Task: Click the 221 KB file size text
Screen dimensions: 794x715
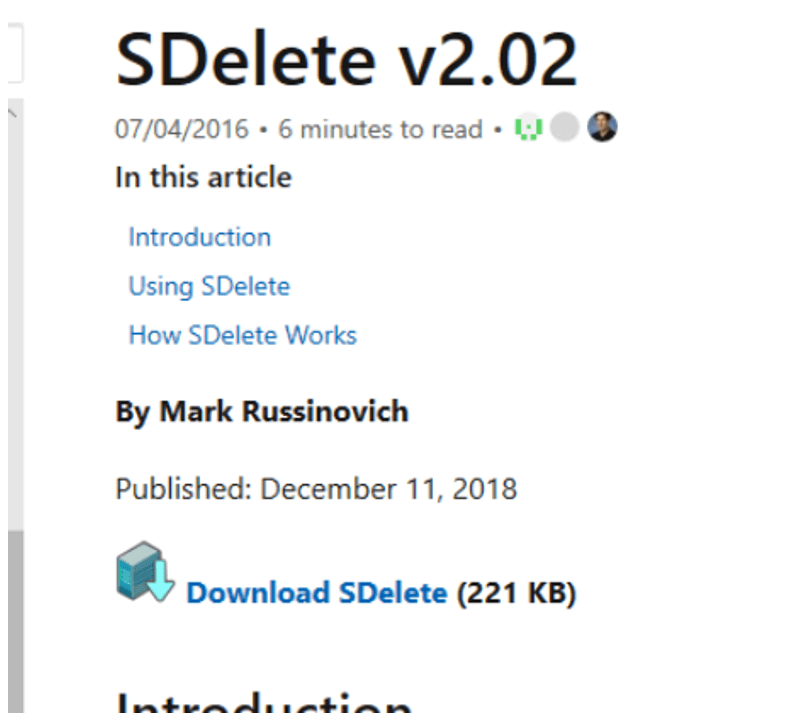Action: point(516,593)
